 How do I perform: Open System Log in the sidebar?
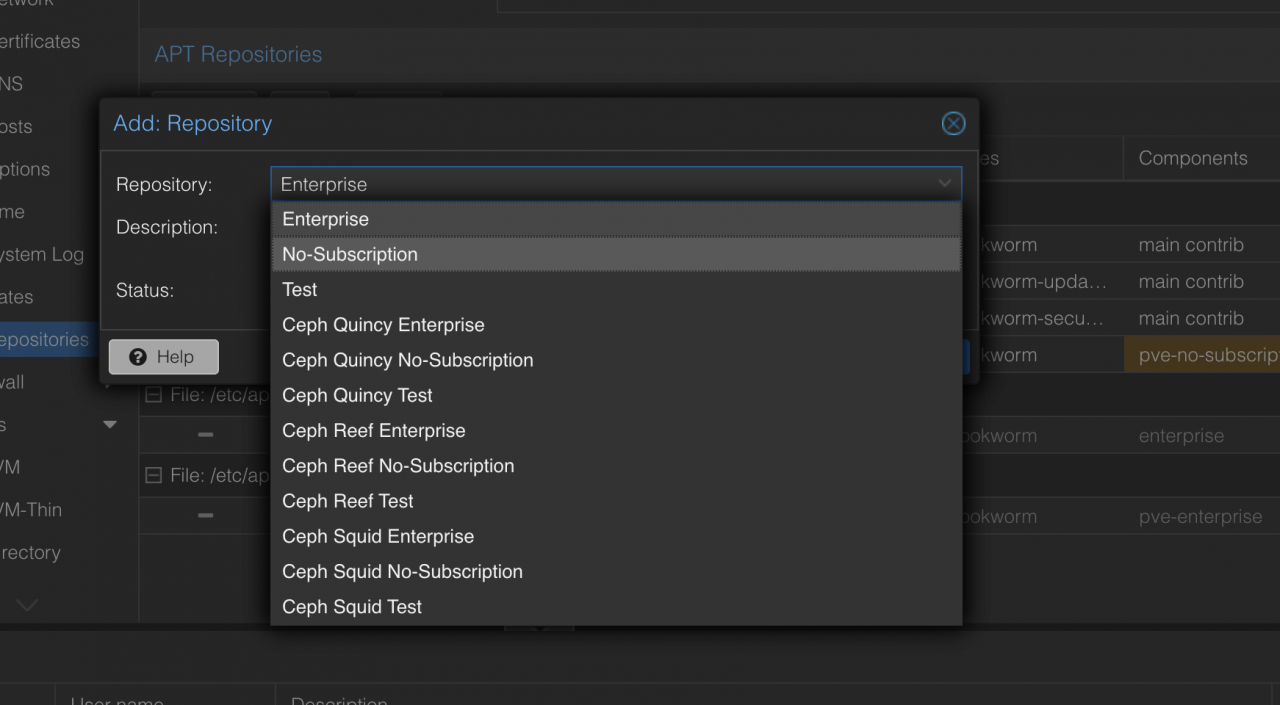41,254
